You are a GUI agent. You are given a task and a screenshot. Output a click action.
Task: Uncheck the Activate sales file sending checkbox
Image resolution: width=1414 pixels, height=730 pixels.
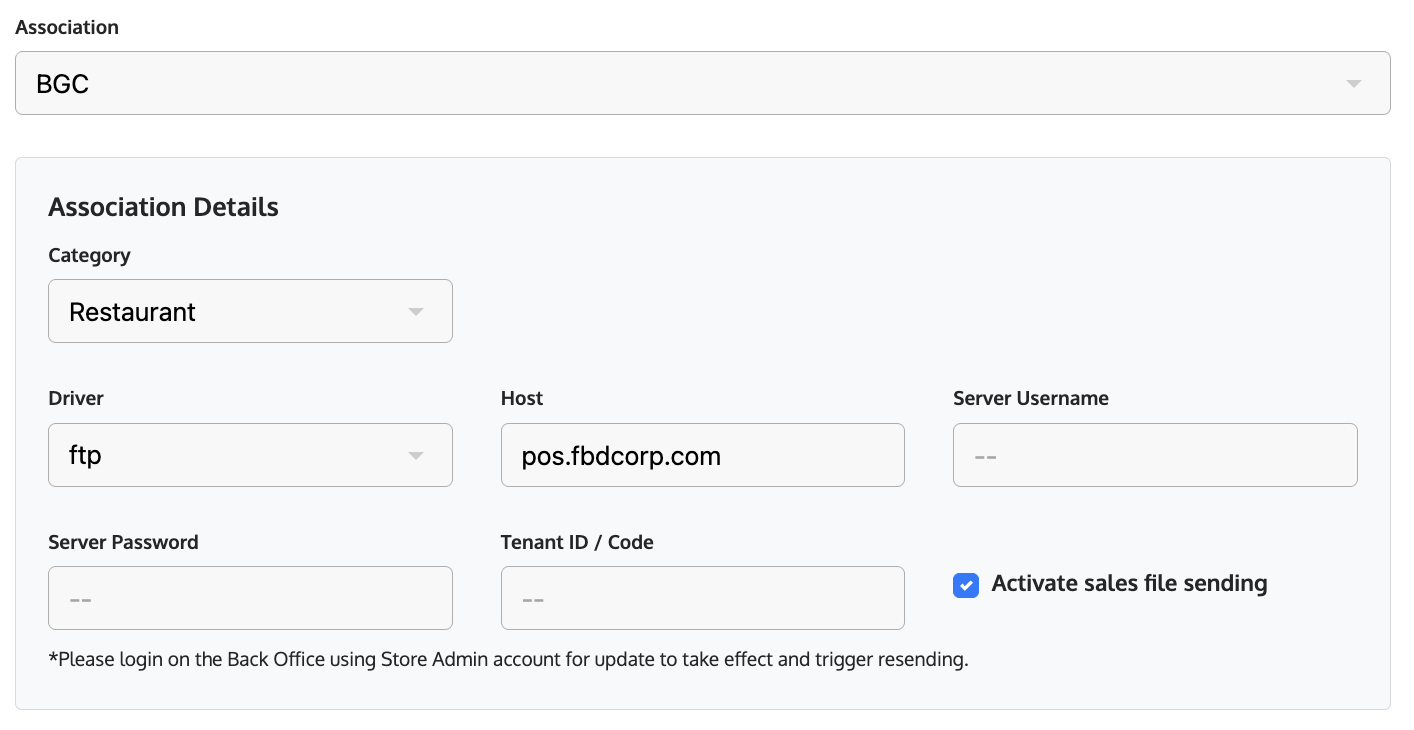pyautogui.click(x=965, y=585)
